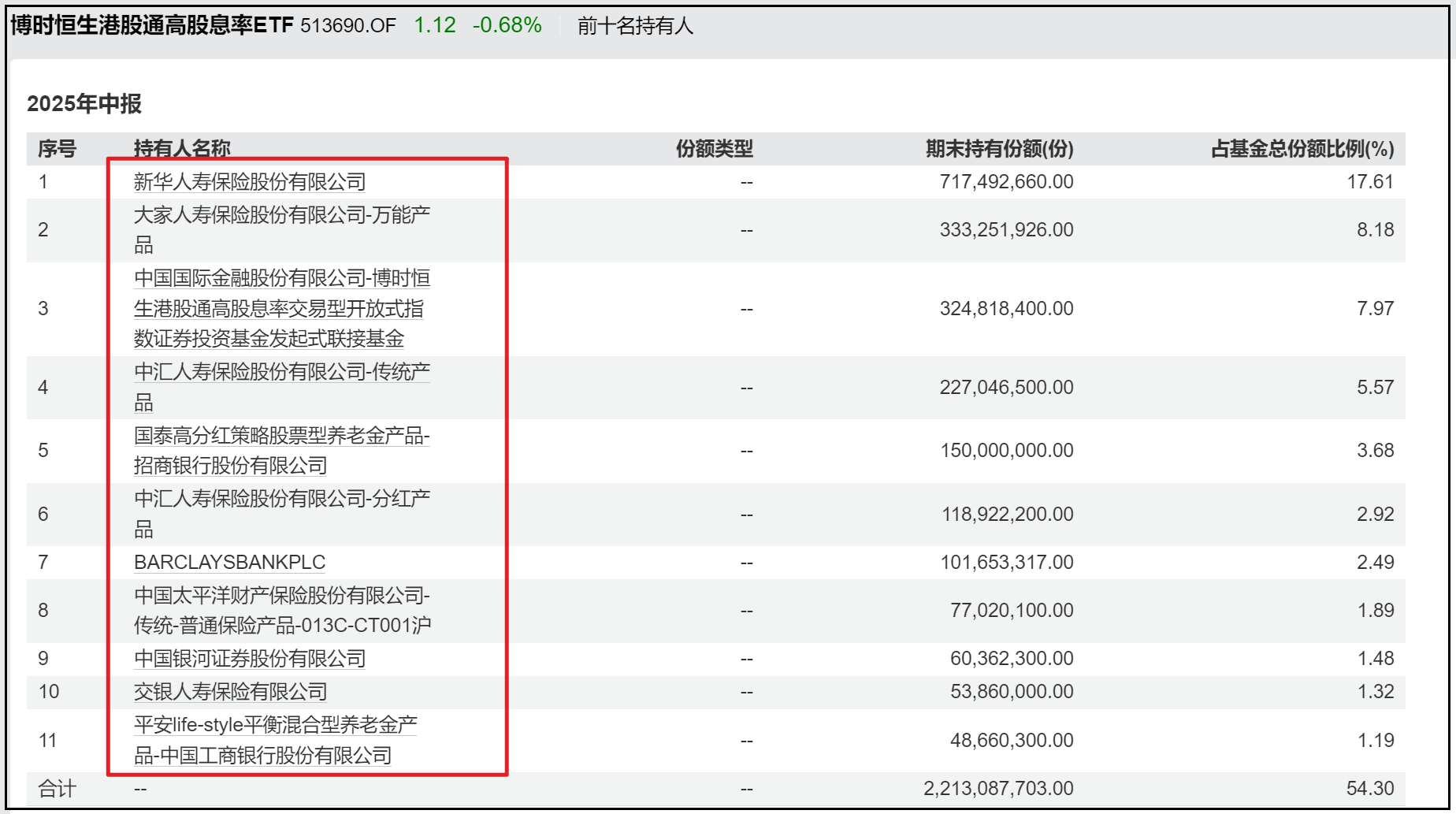Select share value 60,362,300.00
The width and height of the screenshot is (1456, 814).
pos(1012,658)
